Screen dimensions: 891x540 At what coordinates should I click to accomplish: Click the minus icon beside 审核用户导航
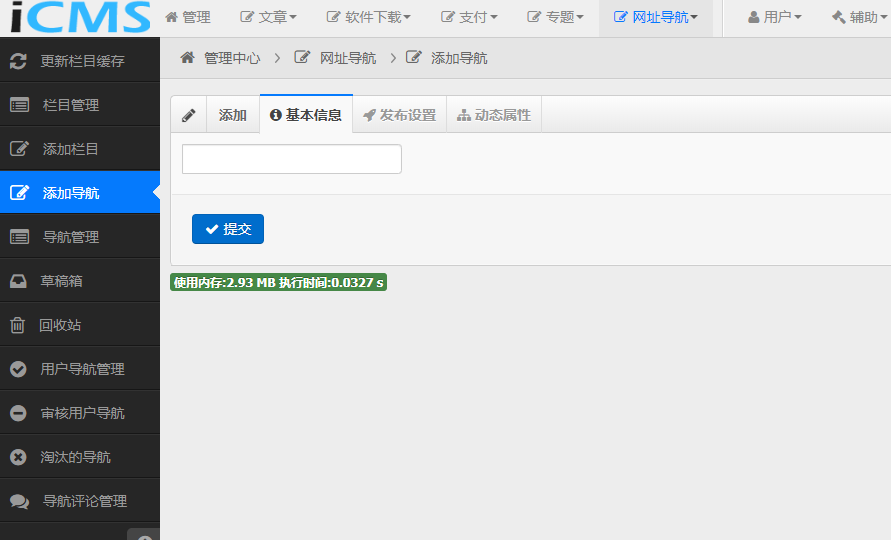pyautogui.click(x=18, y=413)
